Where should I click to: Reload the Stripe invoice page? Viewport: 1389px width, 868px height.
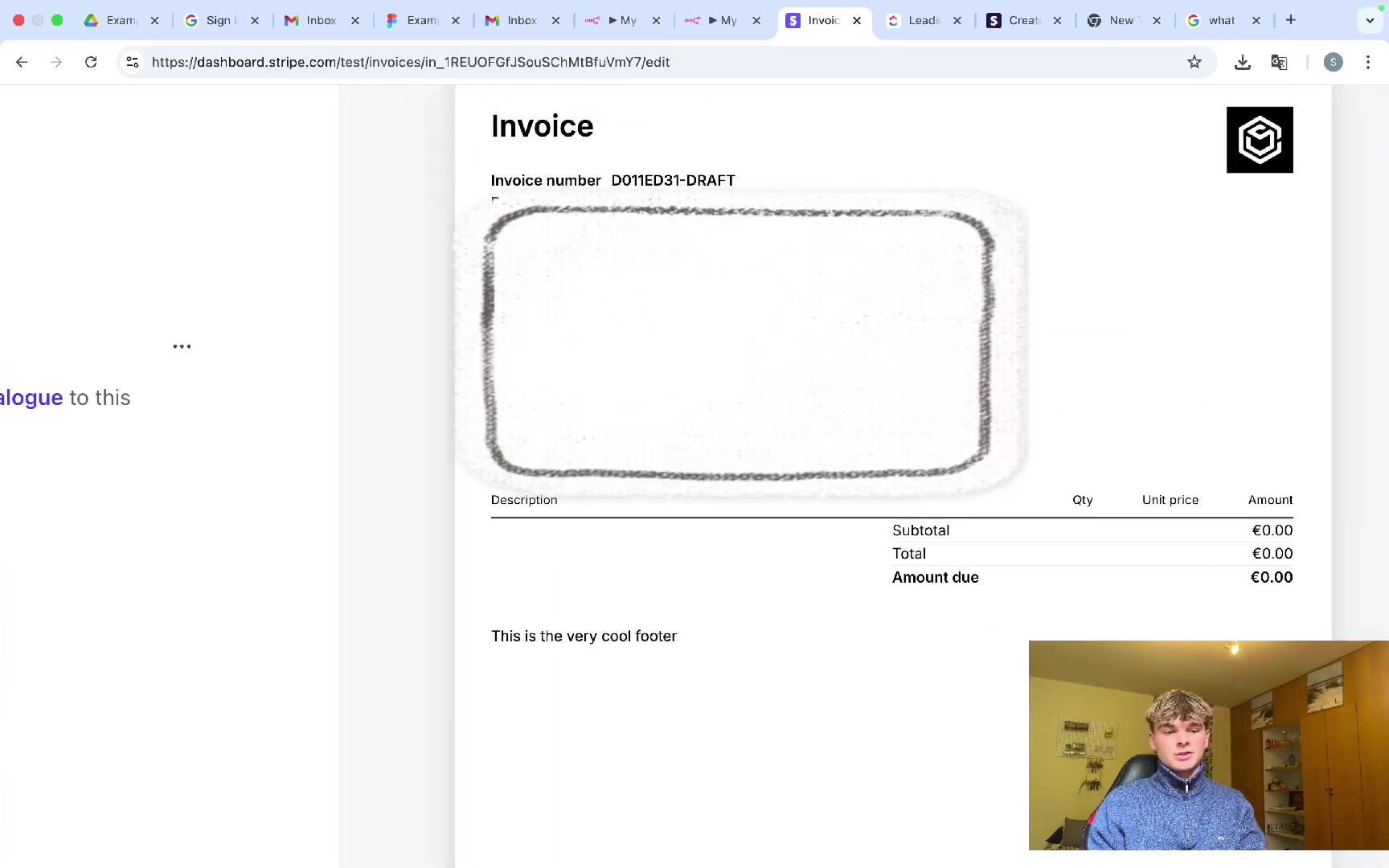pyautogui.click(x=91, y=62)
